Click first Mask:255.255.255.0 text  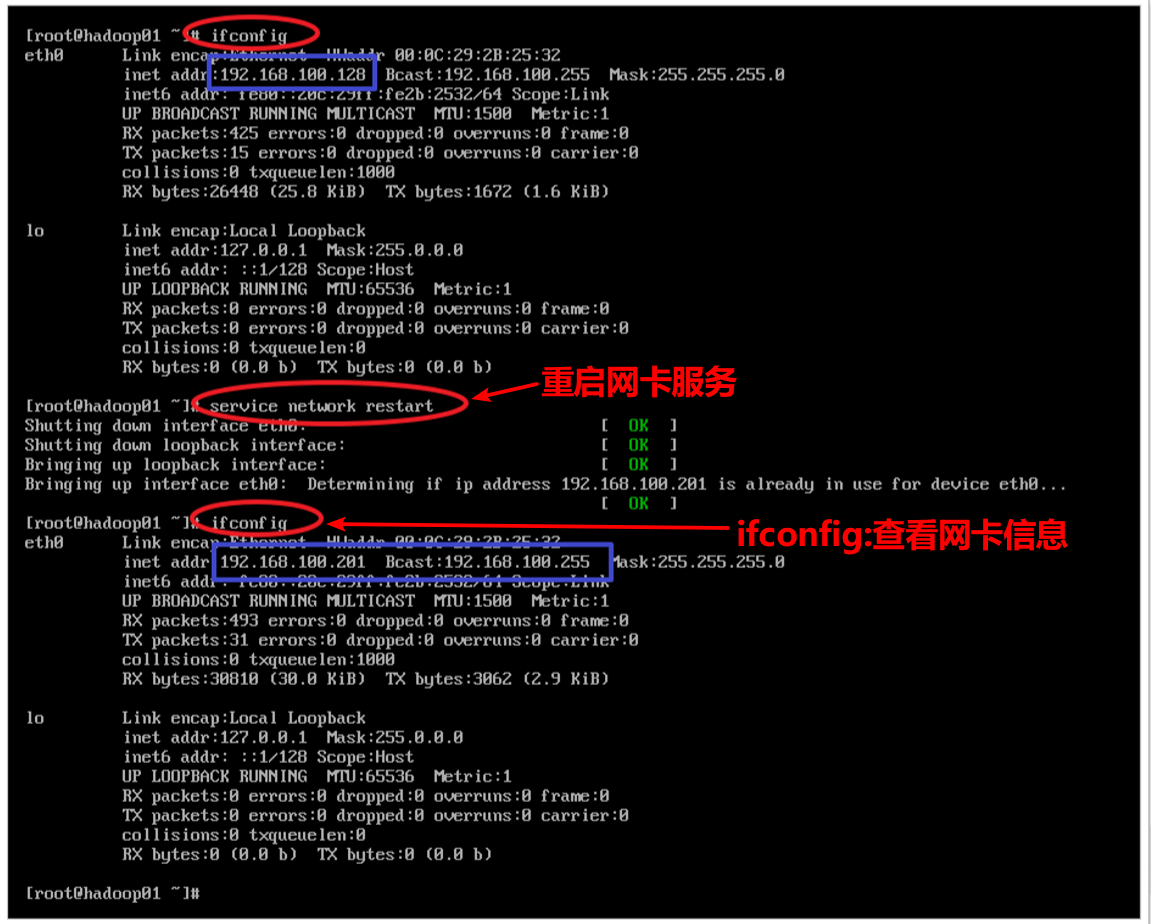[697, 74]
